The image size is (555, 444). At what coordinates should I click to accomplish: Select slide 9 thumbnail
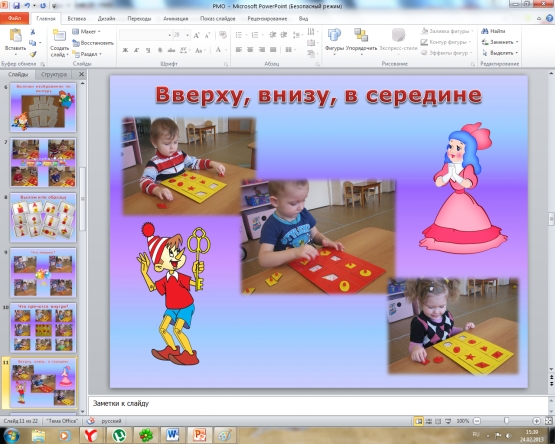[43, 272]
